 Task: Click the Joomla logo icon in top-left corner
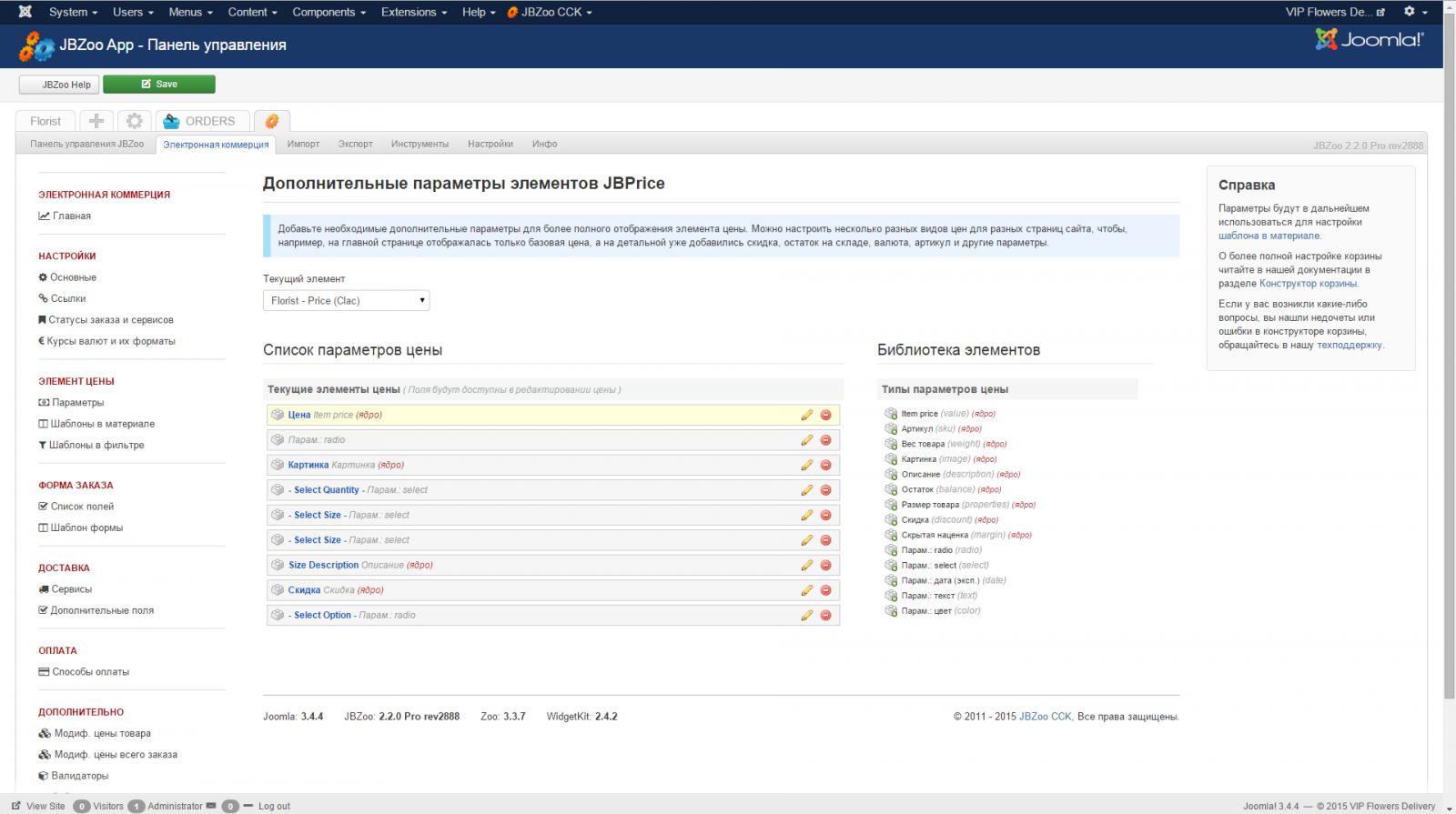pos(25,12)
